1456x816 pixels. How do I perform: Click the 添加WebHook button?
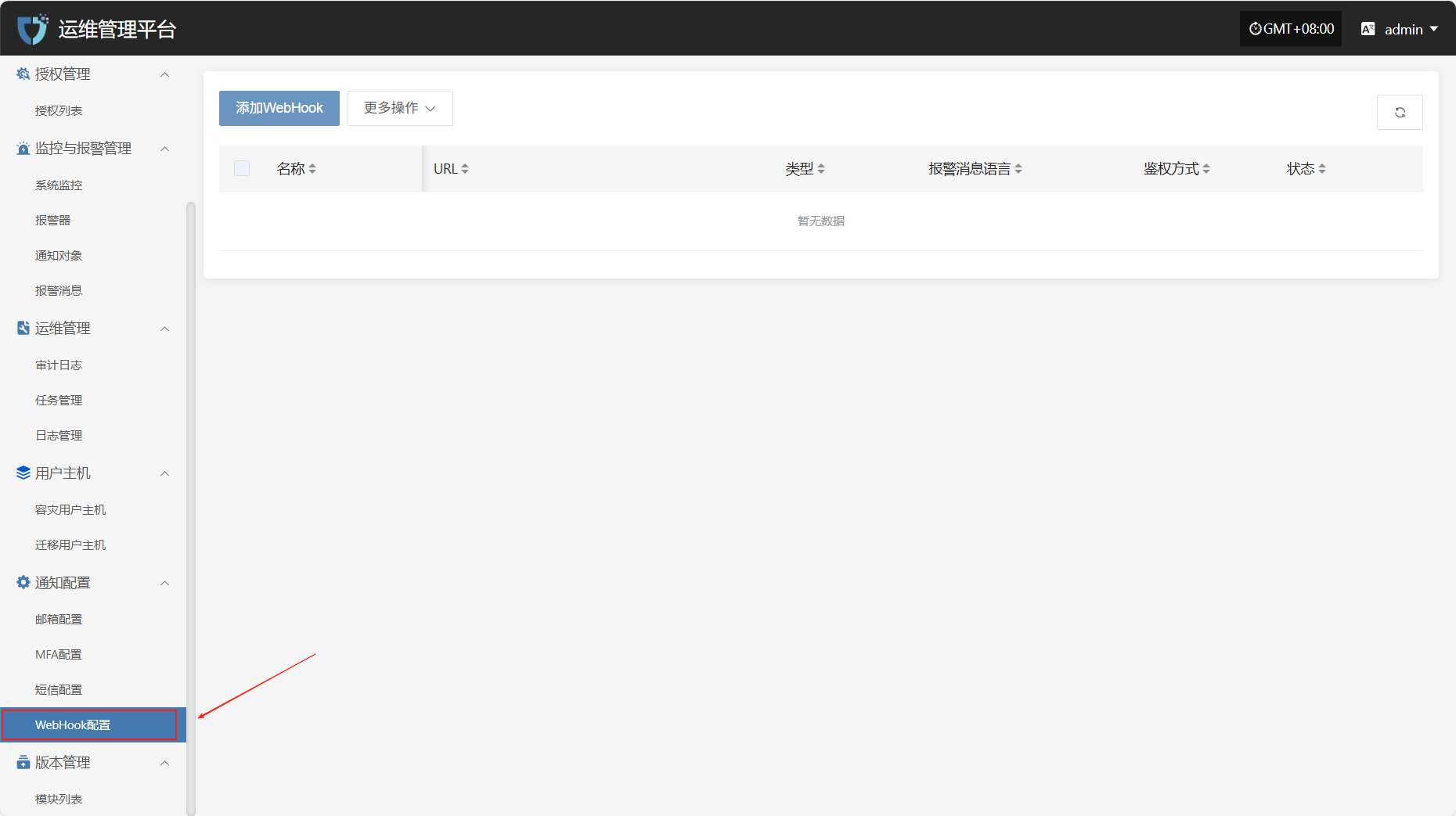279,108
